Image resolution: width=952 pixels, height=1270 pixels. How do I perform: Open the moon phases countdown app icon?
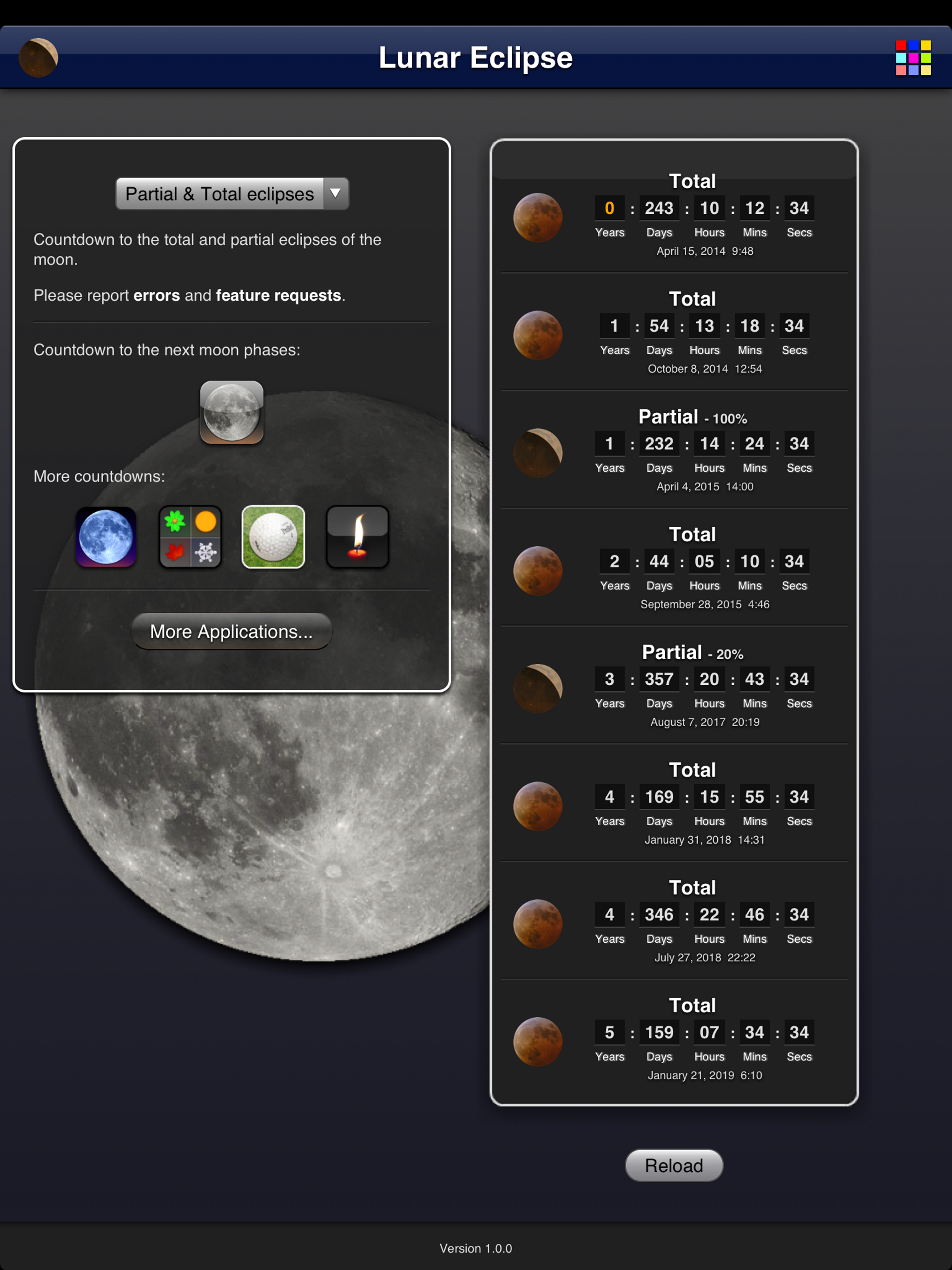[231, 412]
